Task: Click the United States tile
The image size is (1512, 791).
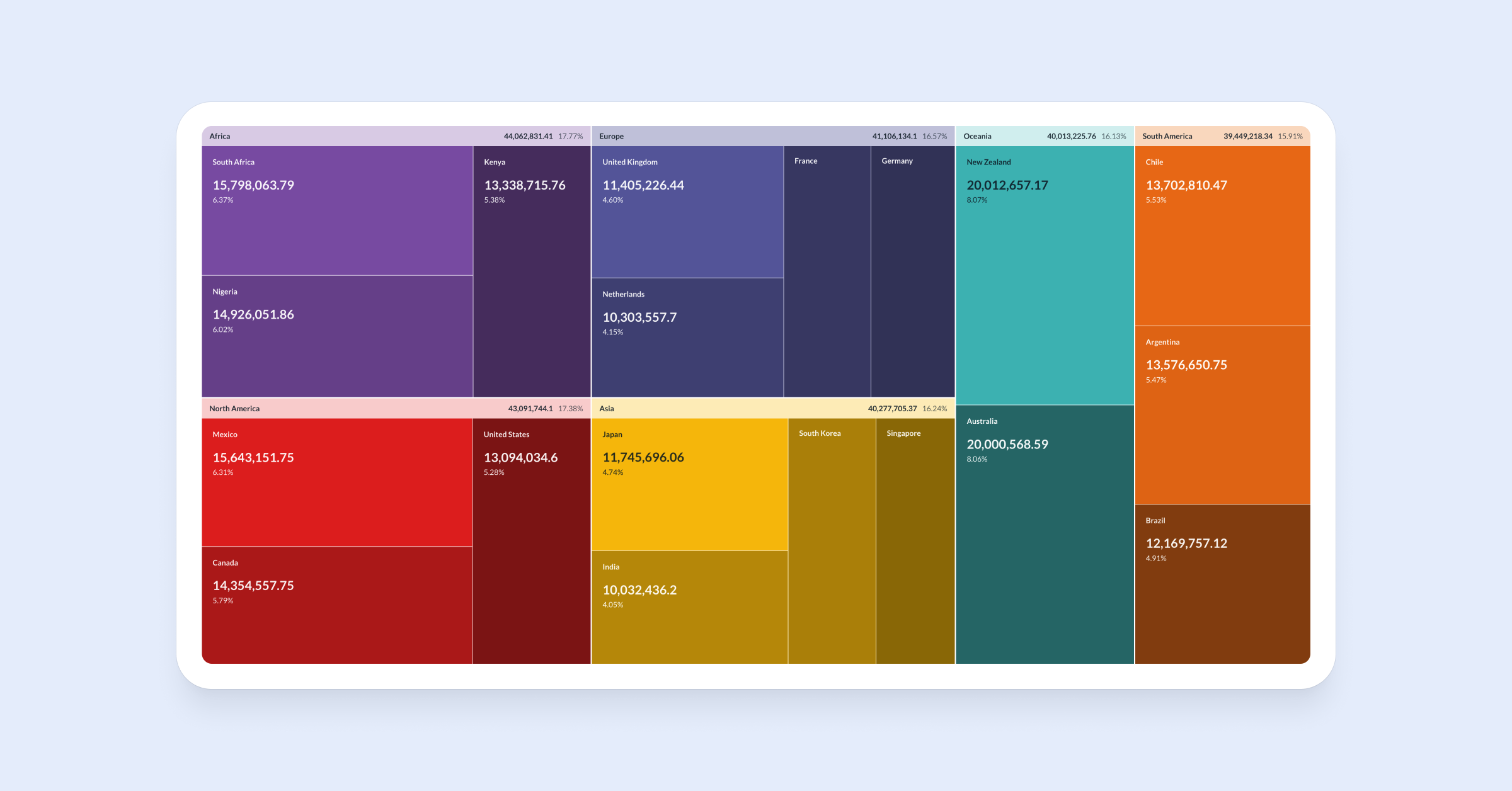Action: pyautogui.click(x=532, y=541)
